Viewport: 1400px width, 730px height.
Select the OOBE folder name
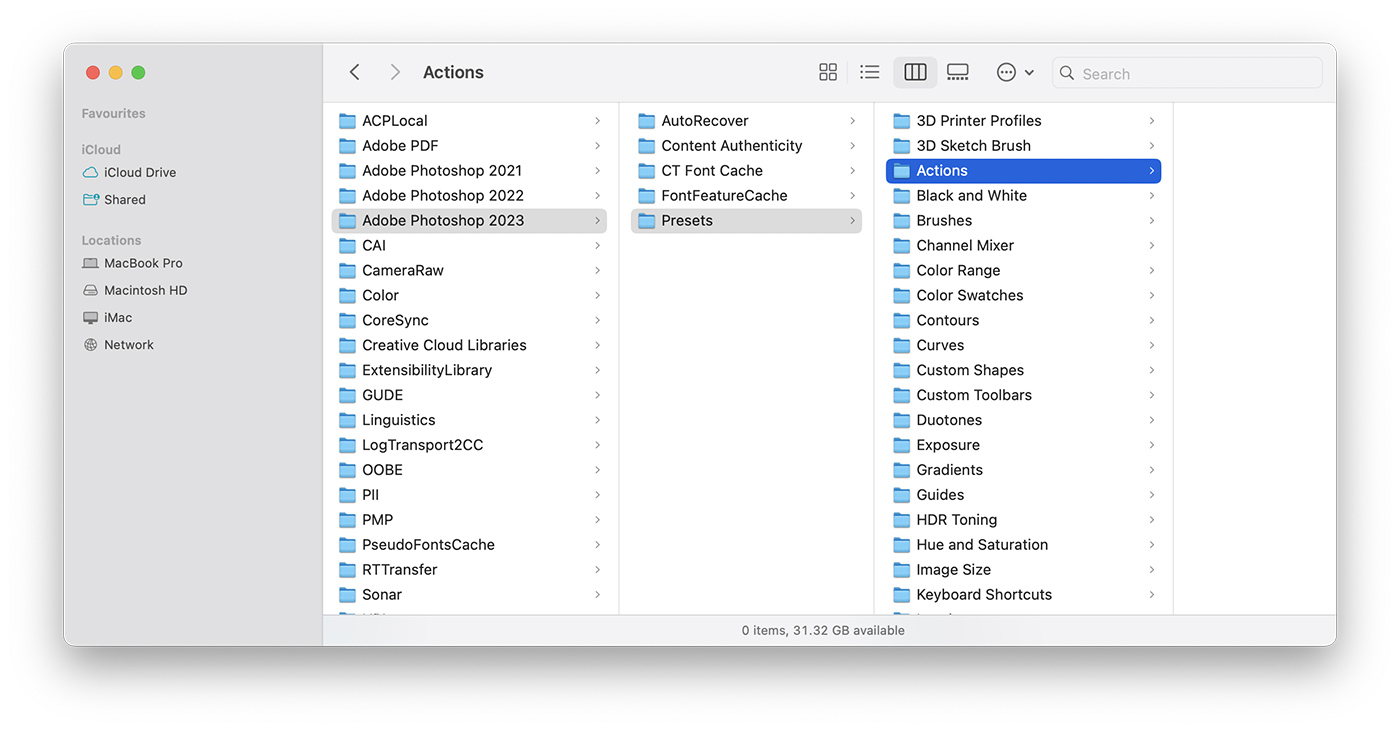383,470
